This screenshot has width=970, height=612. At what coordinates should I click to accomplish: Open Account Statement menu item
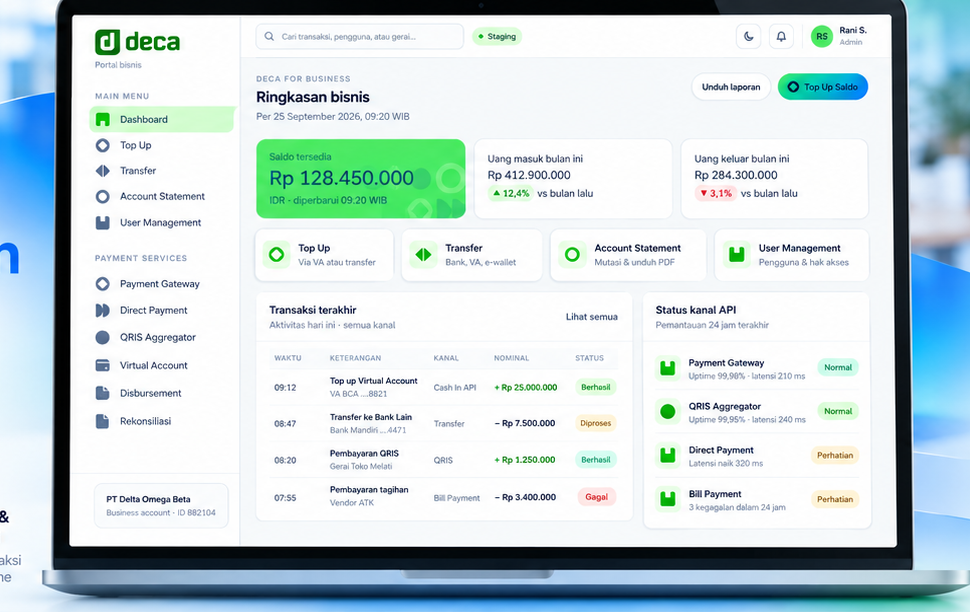coord(162,197)
